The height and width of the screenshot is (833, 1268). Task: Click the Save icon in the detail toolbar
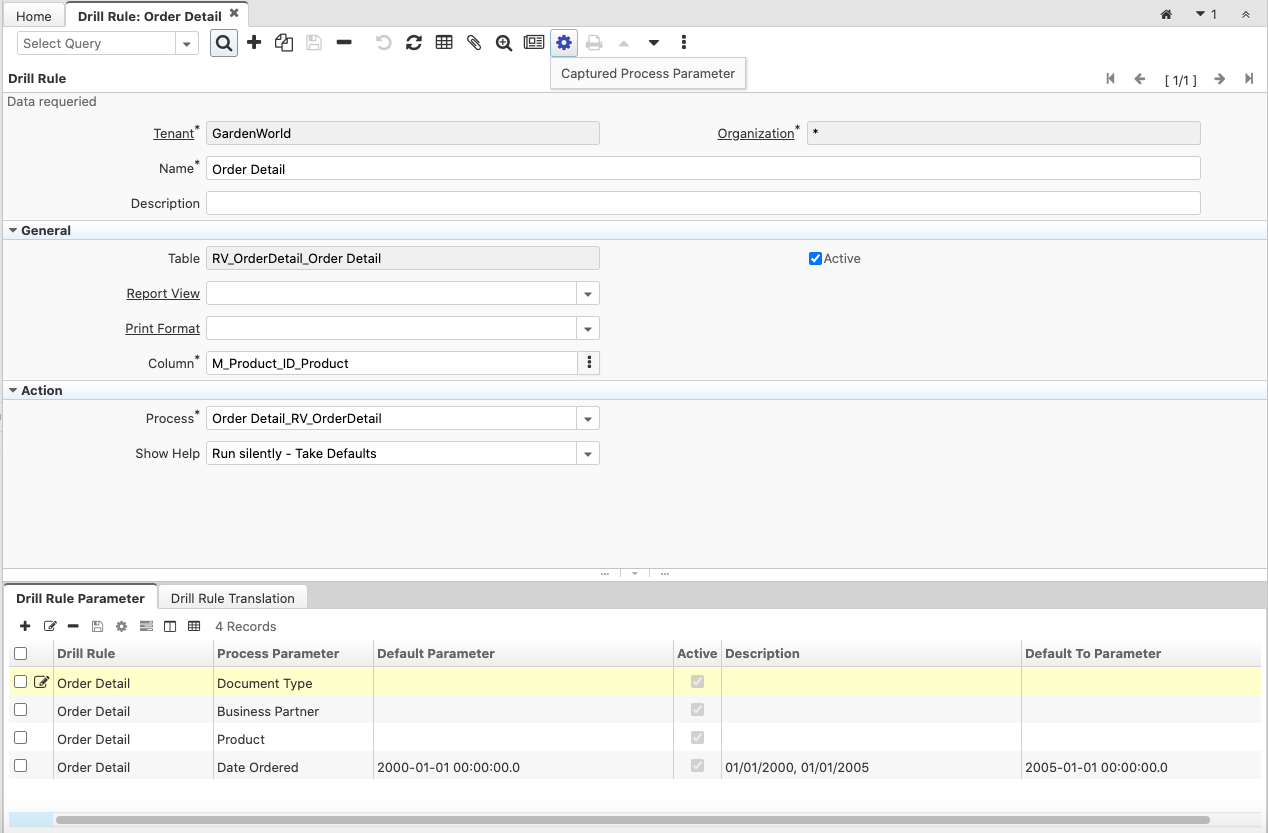97,626
